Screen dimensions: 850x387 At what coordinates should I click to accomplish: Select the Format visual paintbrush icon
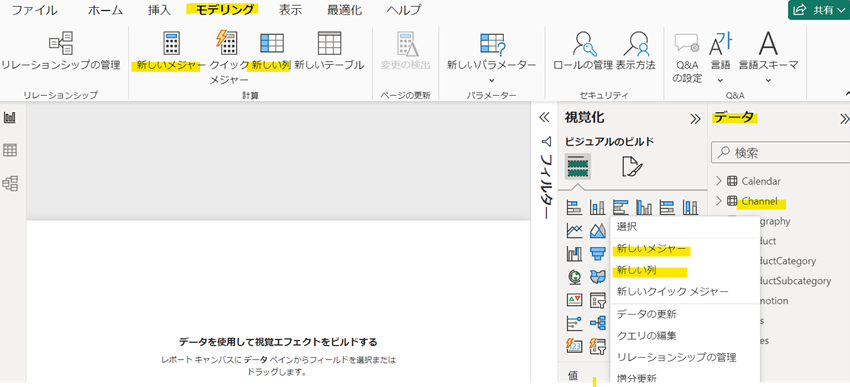pos(632,166)
